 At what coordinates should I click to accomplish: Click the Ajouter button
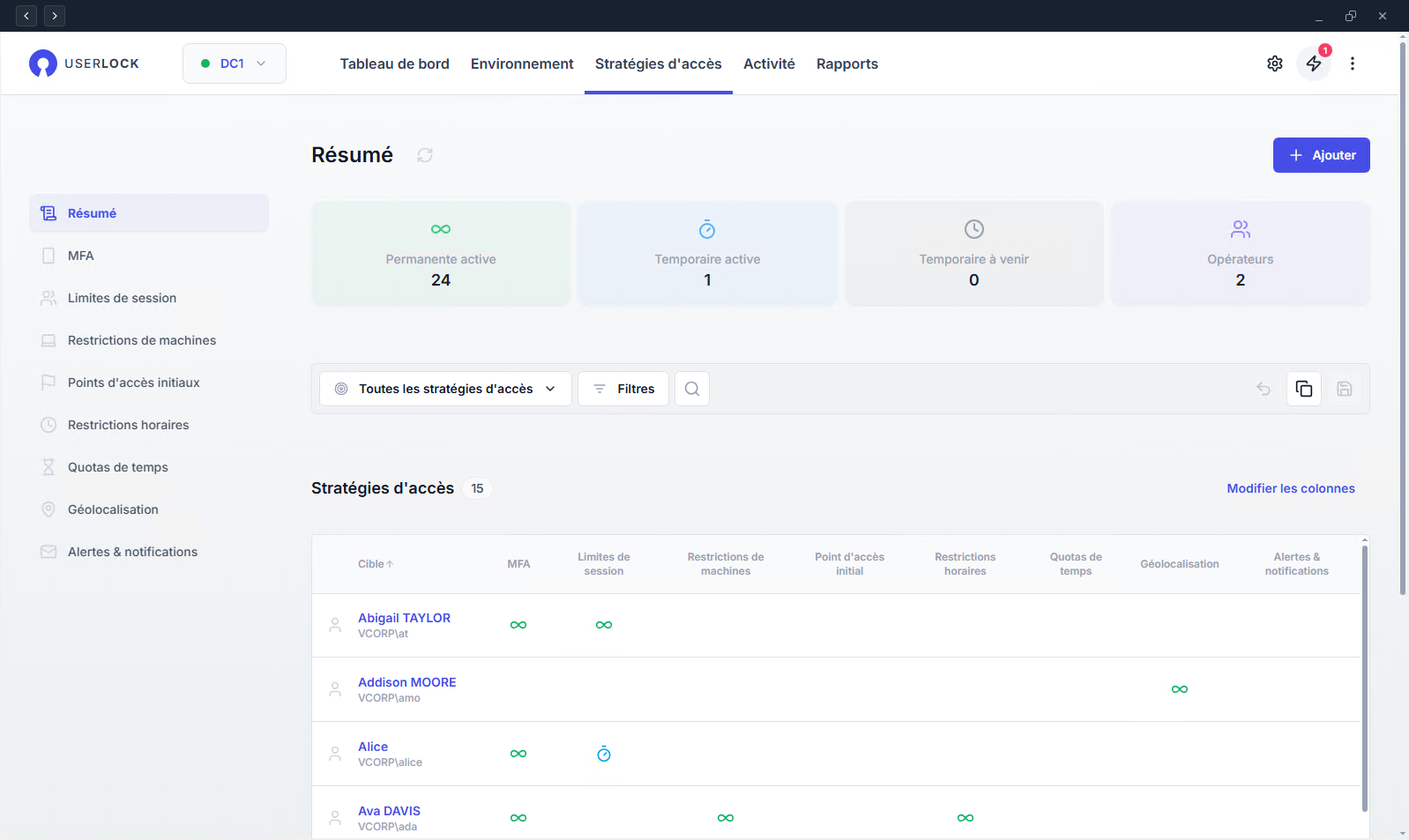click(x=1321, y=155)
